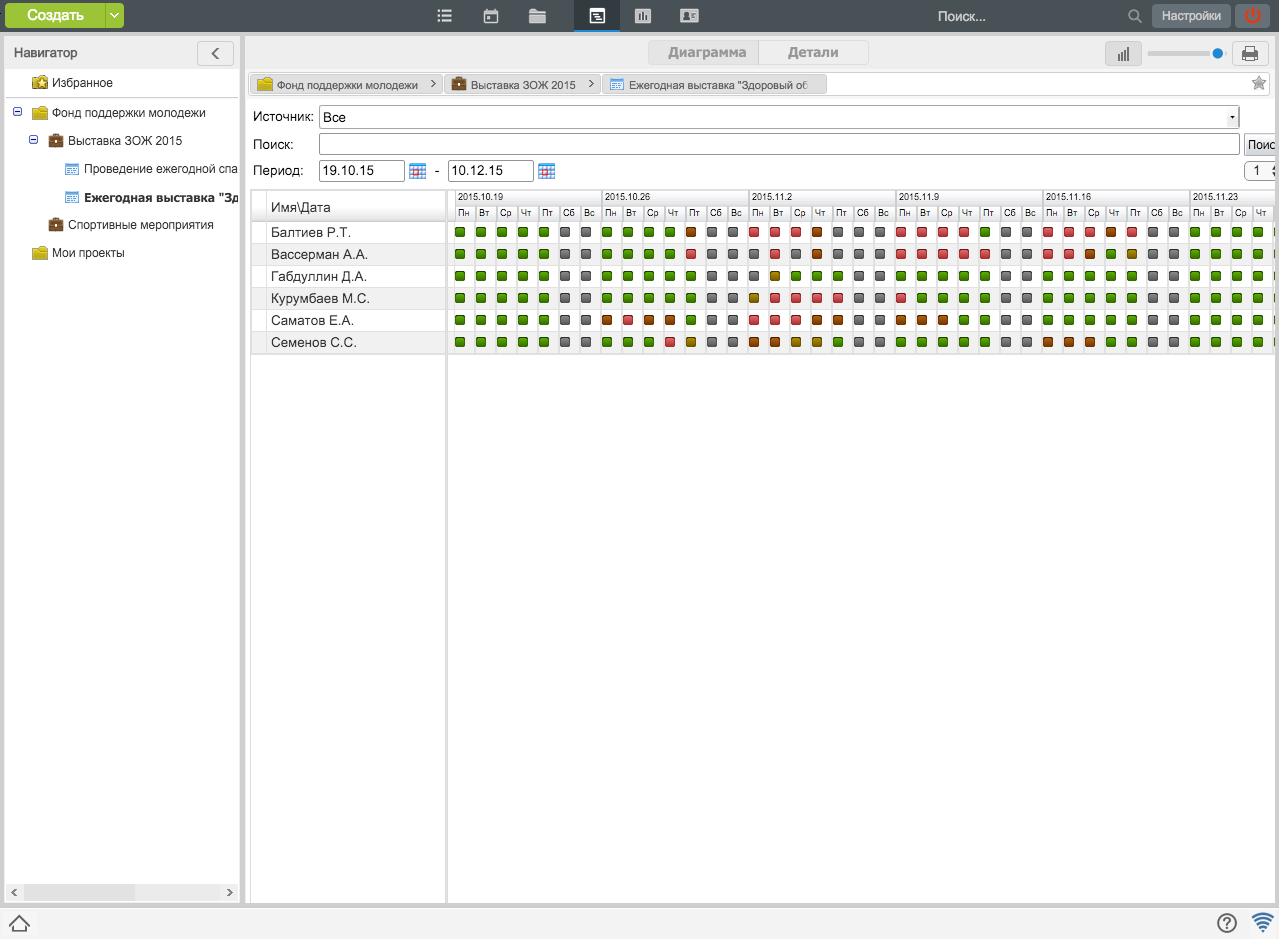Viewport: 1279px width, 939px height.
Task: Open the contacts card icon
Action: (688, 16)
